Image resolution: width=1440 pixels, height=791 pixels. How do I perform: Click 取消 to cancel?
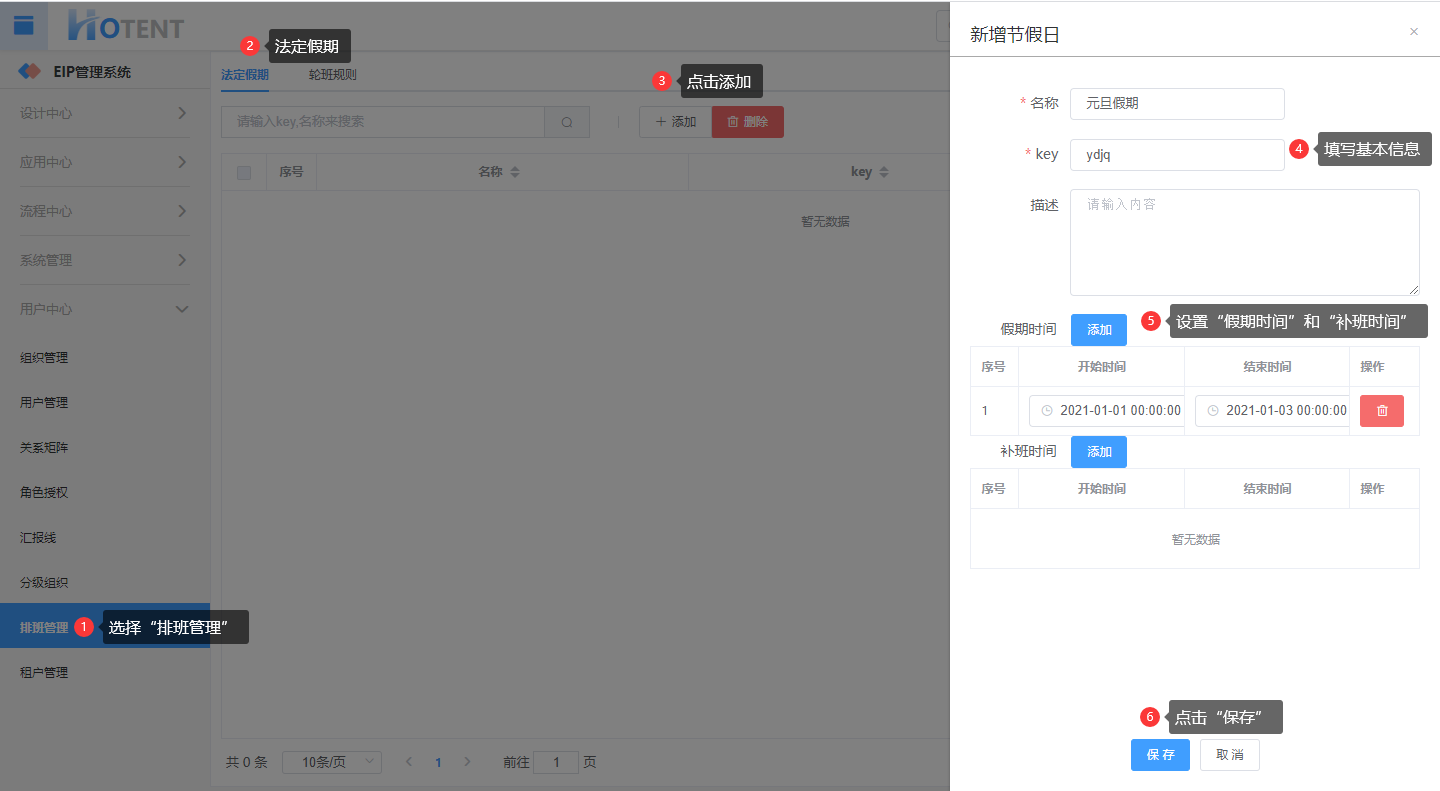(1230, 755)
